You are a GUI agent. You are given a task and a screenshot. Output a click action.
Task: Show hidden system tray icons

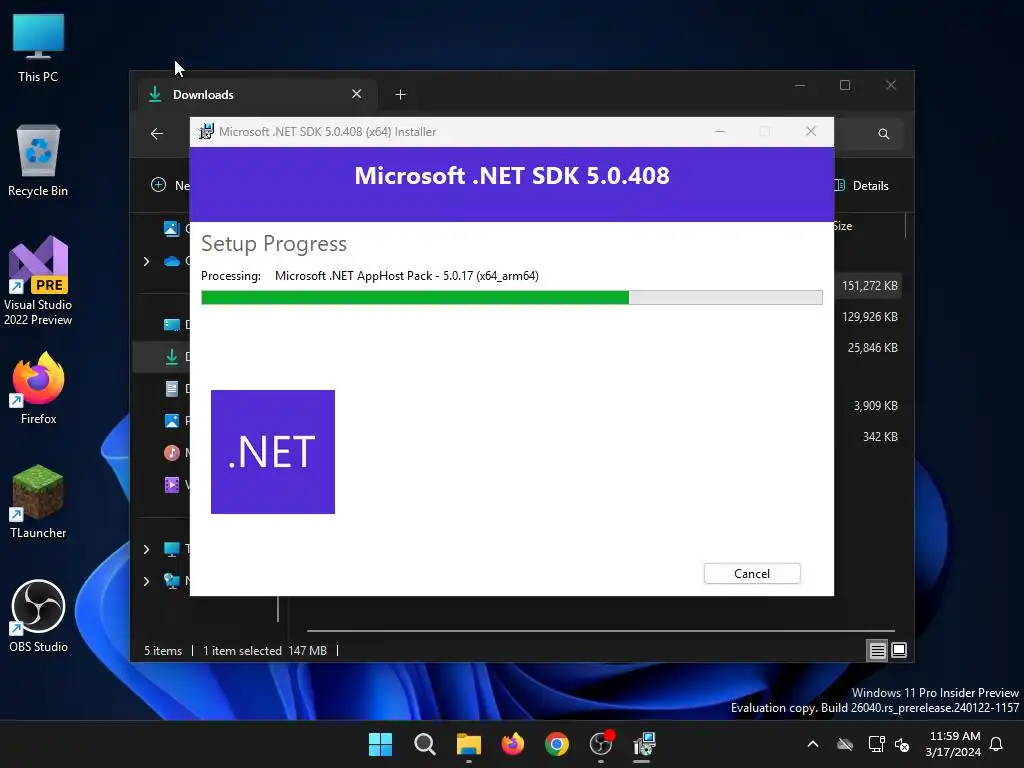[x=813, y=744]
